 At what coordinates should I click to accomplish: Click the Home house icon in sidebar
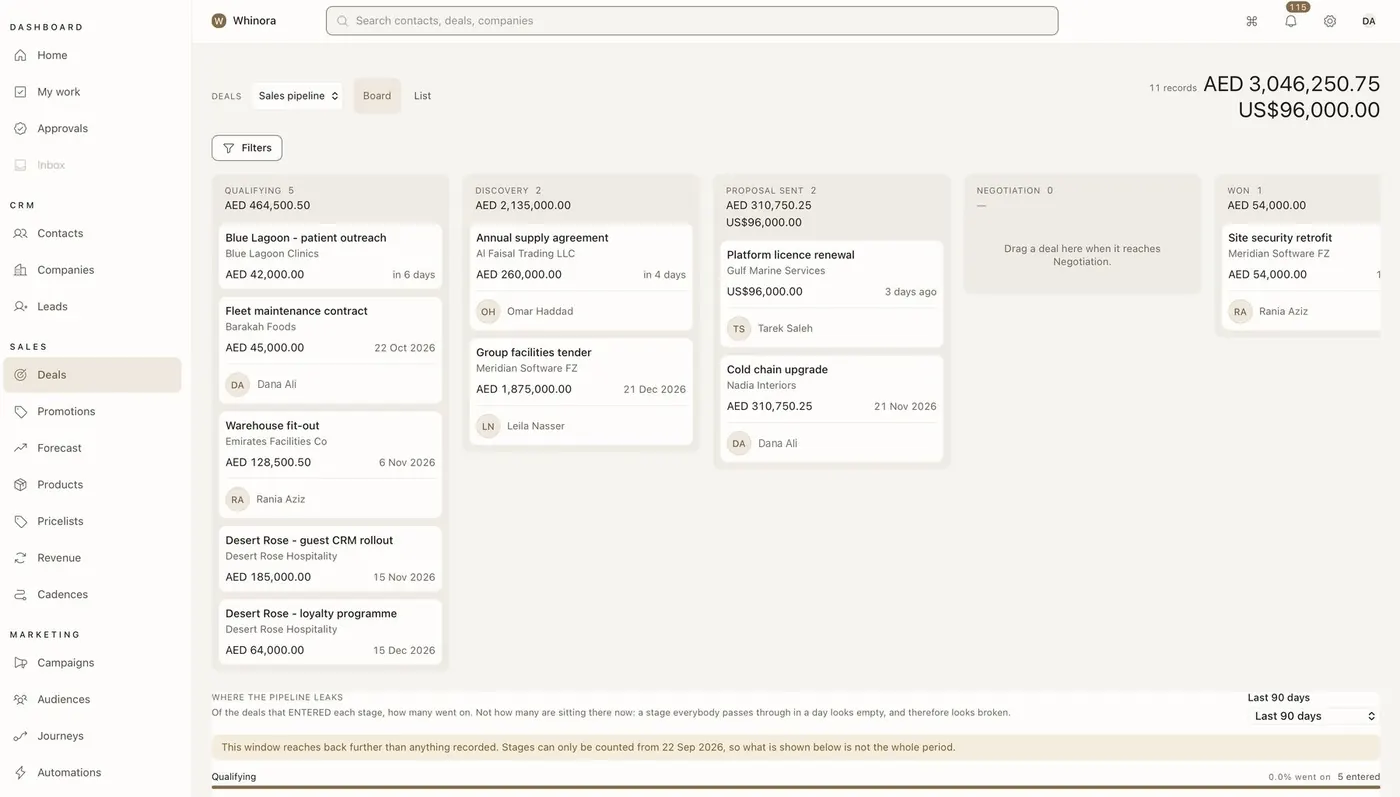pos(20,55)
